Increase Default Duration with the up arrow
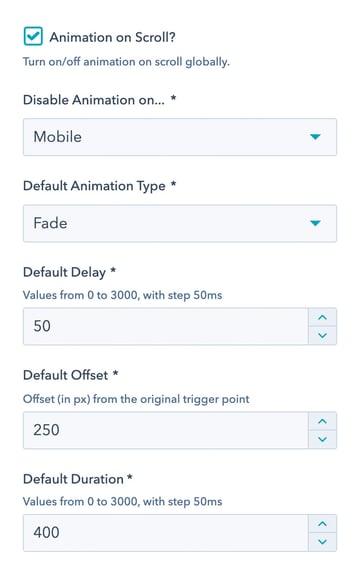360x587 pixels. 322,524
